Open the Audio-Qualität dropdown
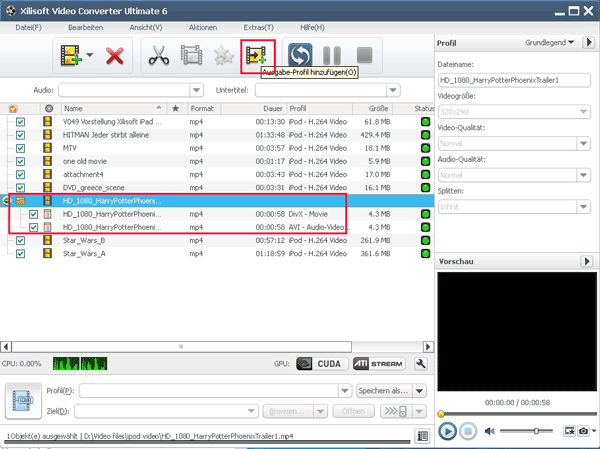Screen dimensions: 600x449 tap(583, 175)
